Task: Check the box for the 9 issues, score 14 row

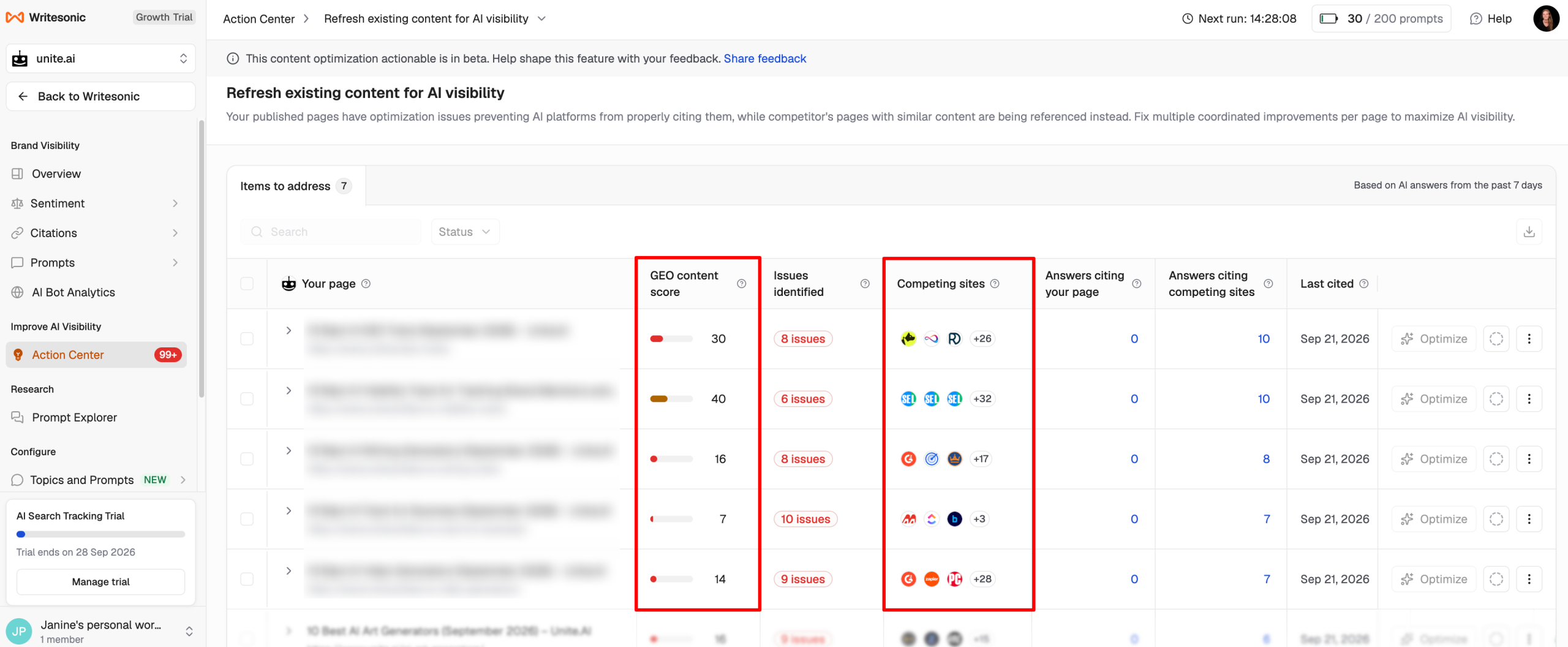Action: click(247, 579)
